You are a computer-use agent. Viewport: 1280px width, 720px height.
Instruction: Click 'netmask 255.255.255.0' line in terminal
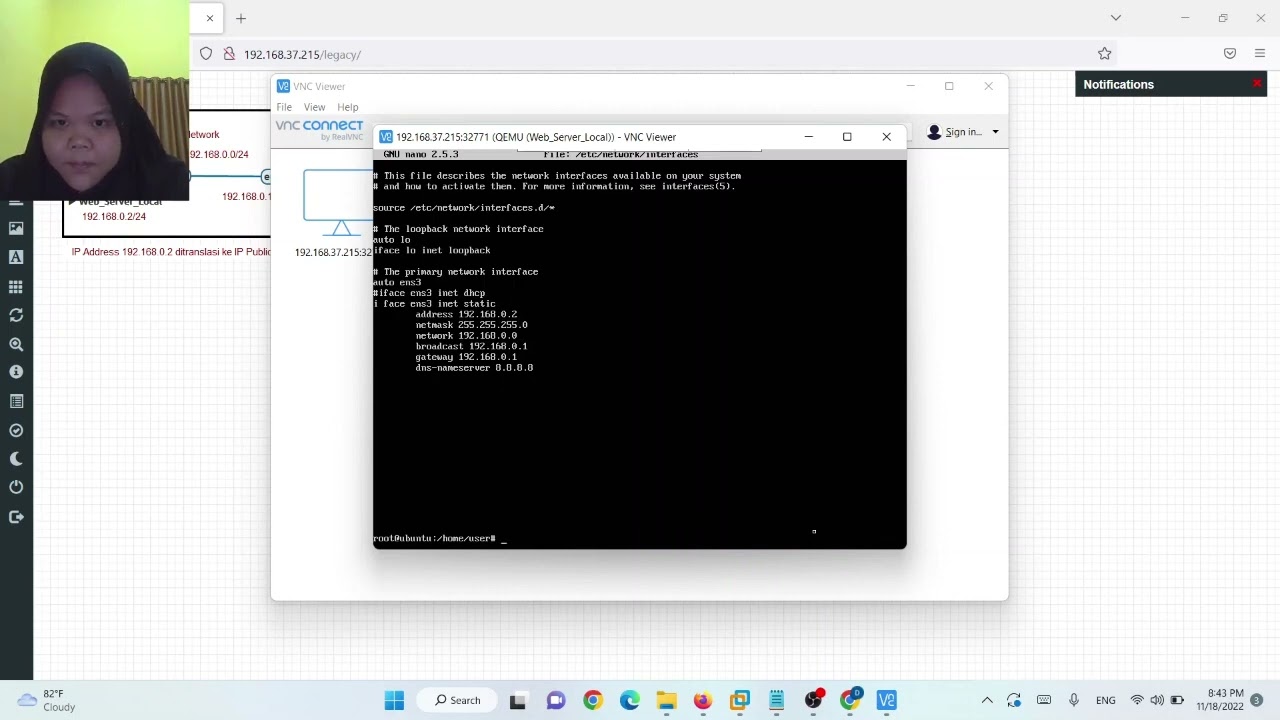pos(471,325)
